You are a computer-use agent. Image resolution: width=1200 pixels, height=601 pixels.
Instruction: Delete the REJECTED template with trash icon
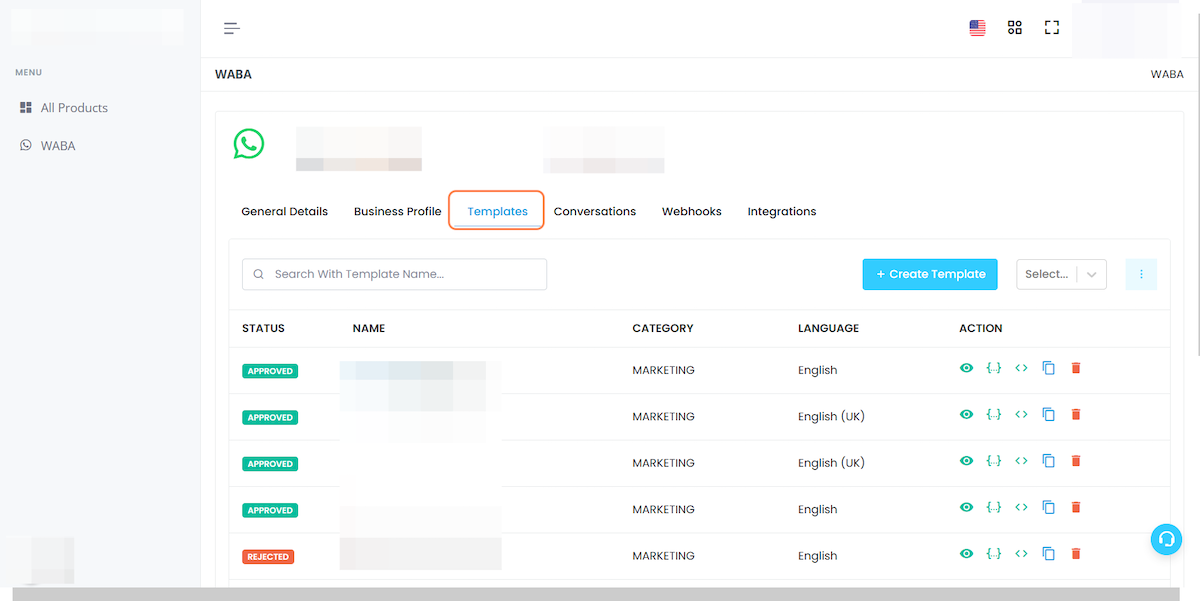tap(1076, 554)
